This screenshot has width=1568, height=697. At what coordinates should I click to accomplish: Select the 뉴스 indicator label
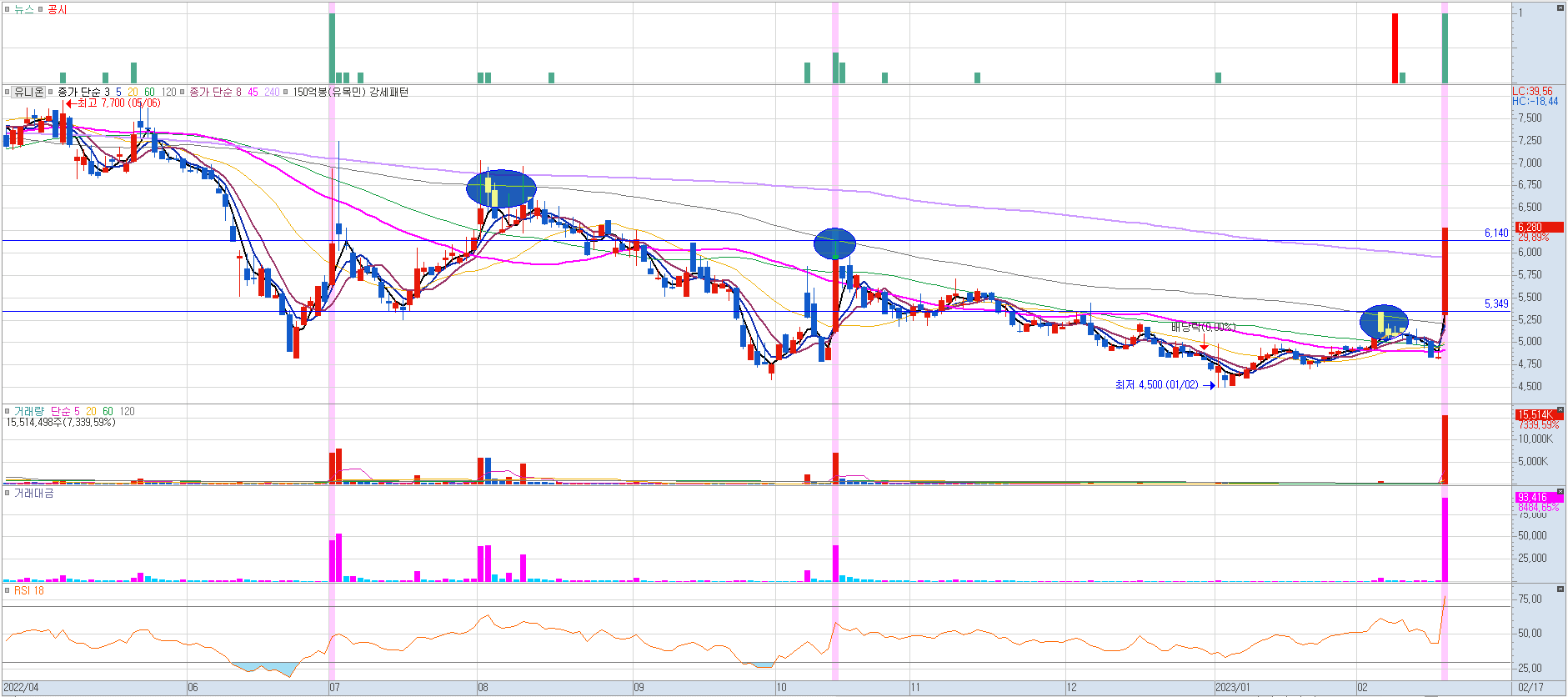click(23, 9)
